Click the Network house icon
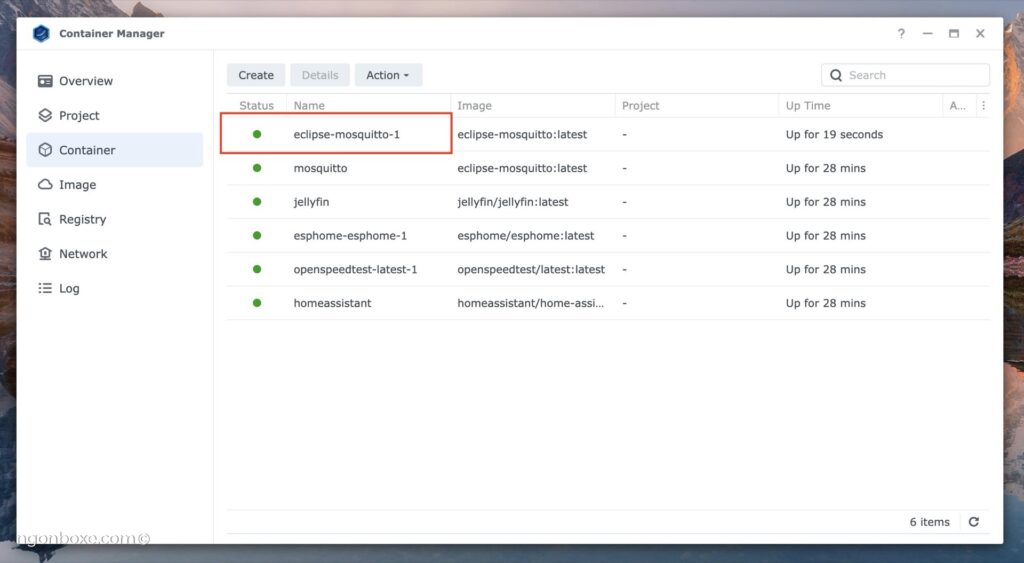 click(45, 253)
